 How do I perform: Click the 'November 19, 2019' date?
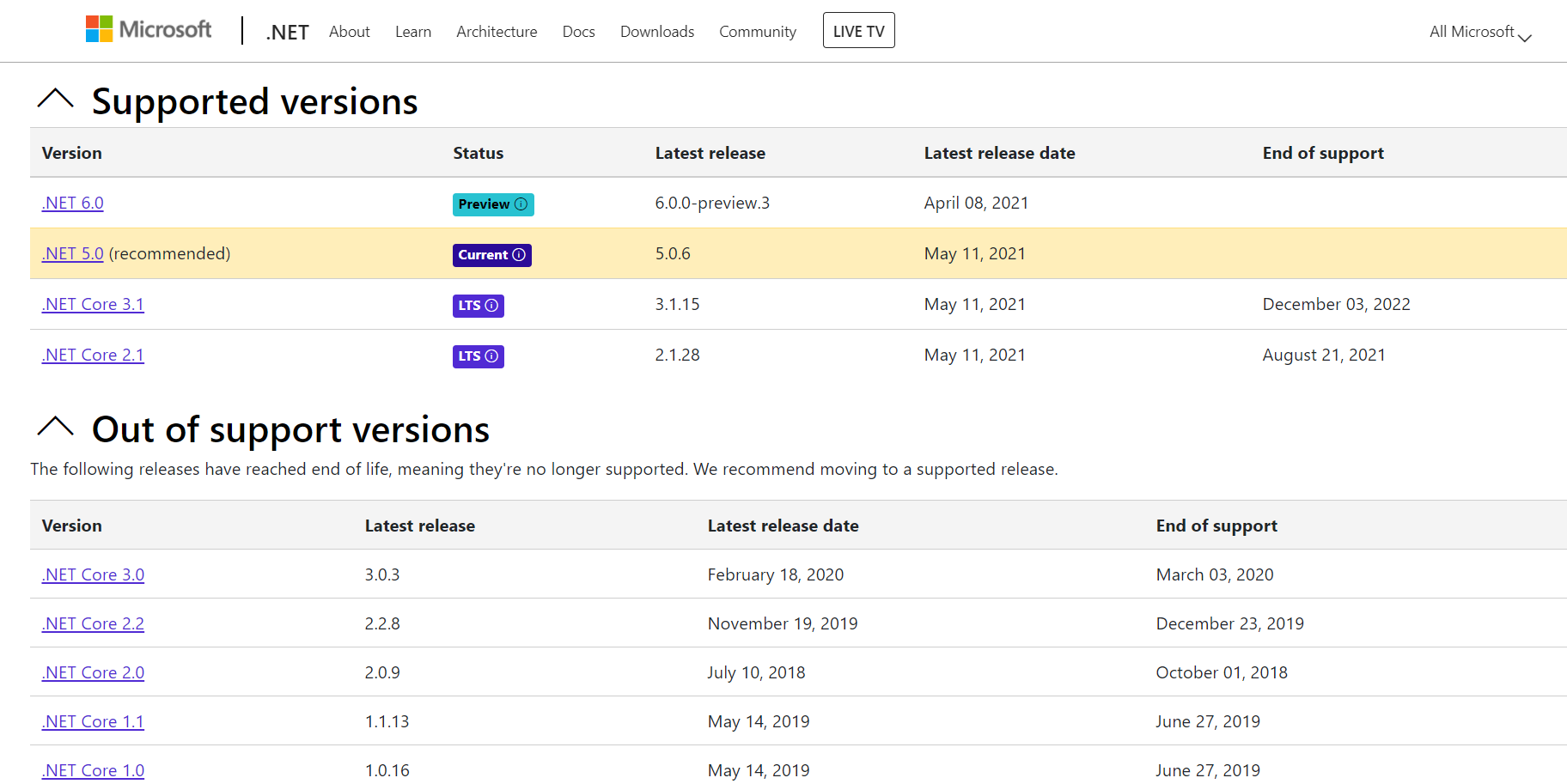[x=783, y=624]
